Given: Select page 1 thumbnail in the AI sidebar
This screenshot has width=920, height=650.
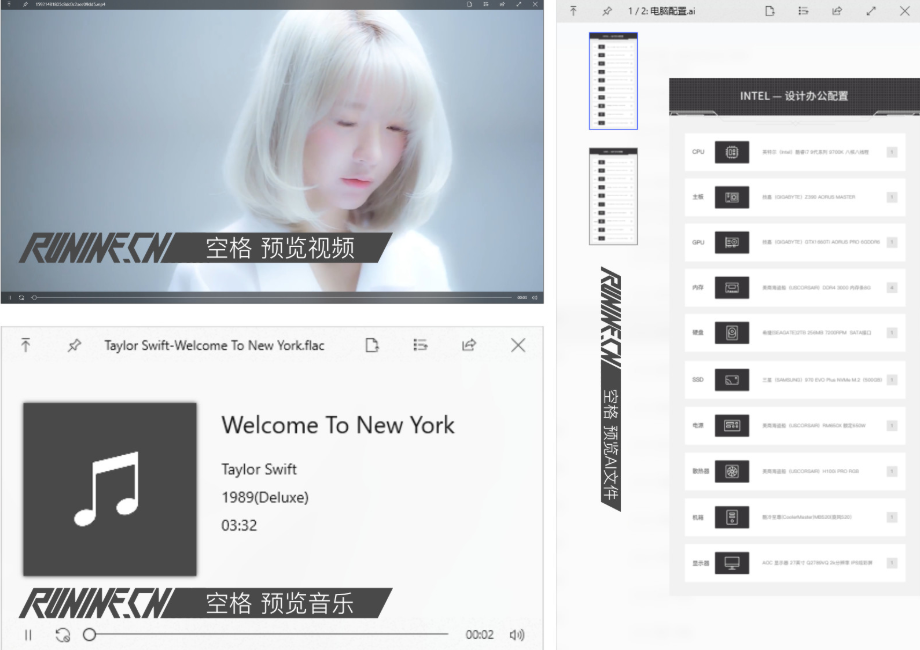Looking at the screenshot, I should (x=613, y=82).
